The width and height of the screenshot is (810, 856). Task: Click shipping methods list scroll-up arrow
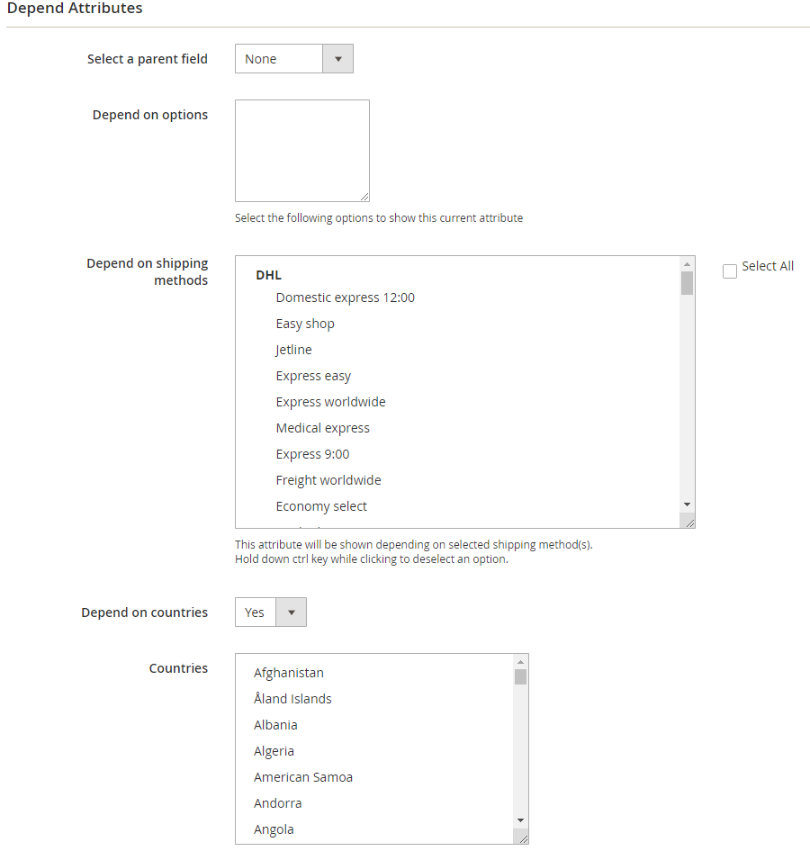coord(687,264)
